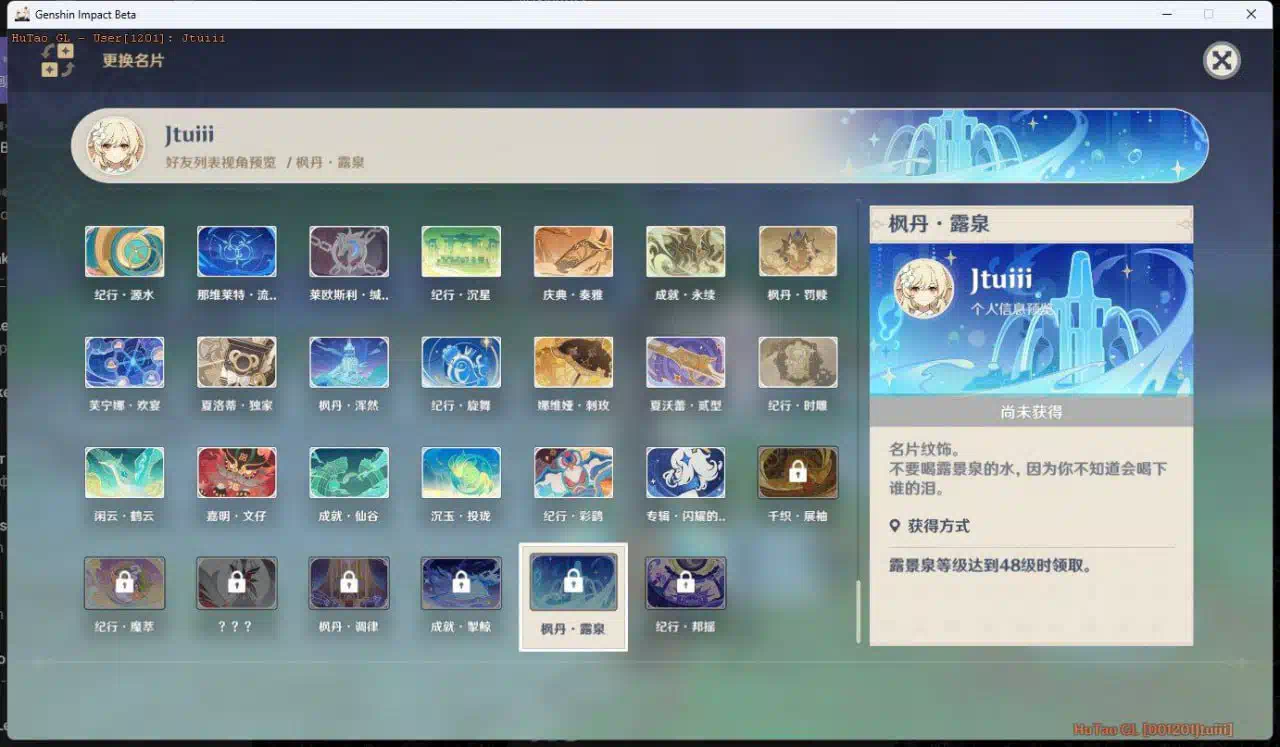
Task: Choose the 纪行·彩鹊 namecard
Action: 573,472
